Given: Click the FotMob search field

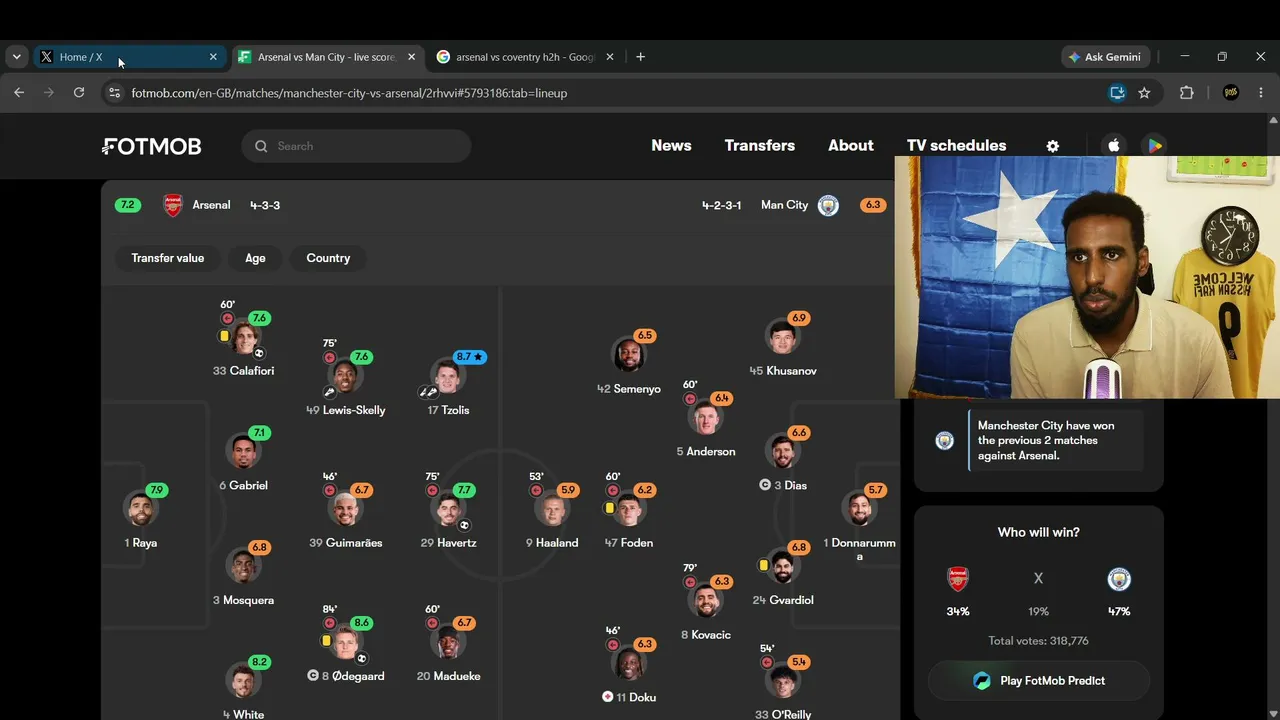Looking at the screenshot, I should (356, 146).
